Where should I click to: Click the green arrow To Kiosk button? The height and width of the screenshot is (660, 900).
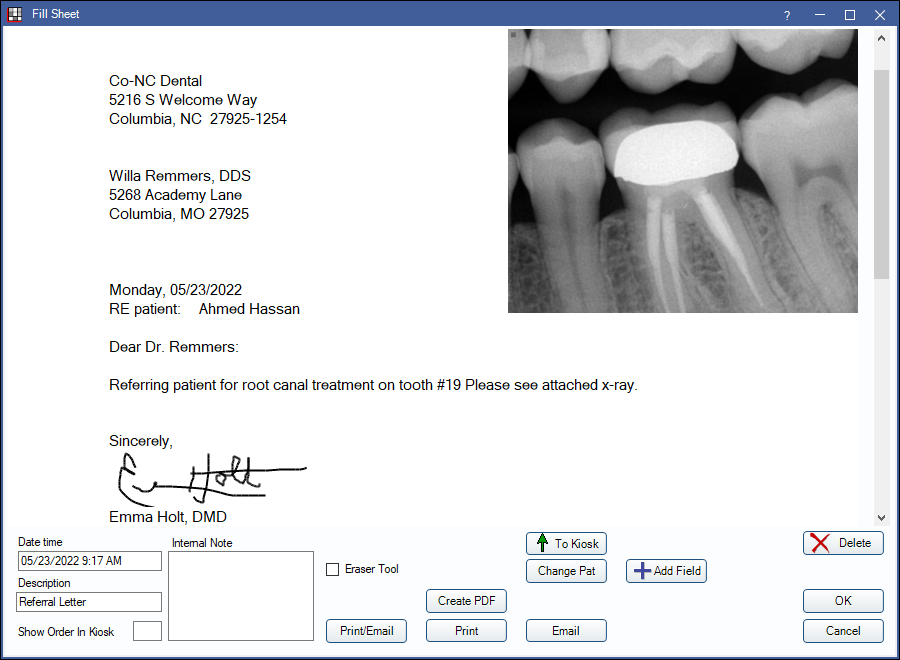[566, 543]
